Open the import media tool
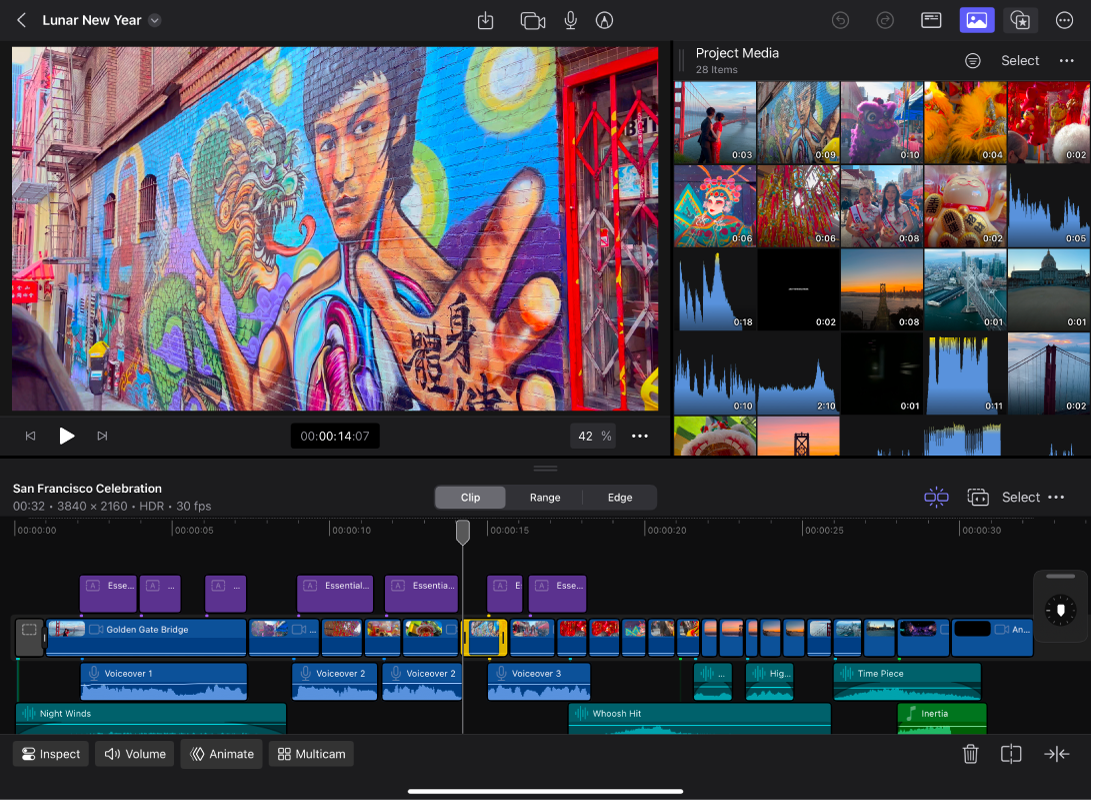The image size is (1094, 802). [486, 20]
